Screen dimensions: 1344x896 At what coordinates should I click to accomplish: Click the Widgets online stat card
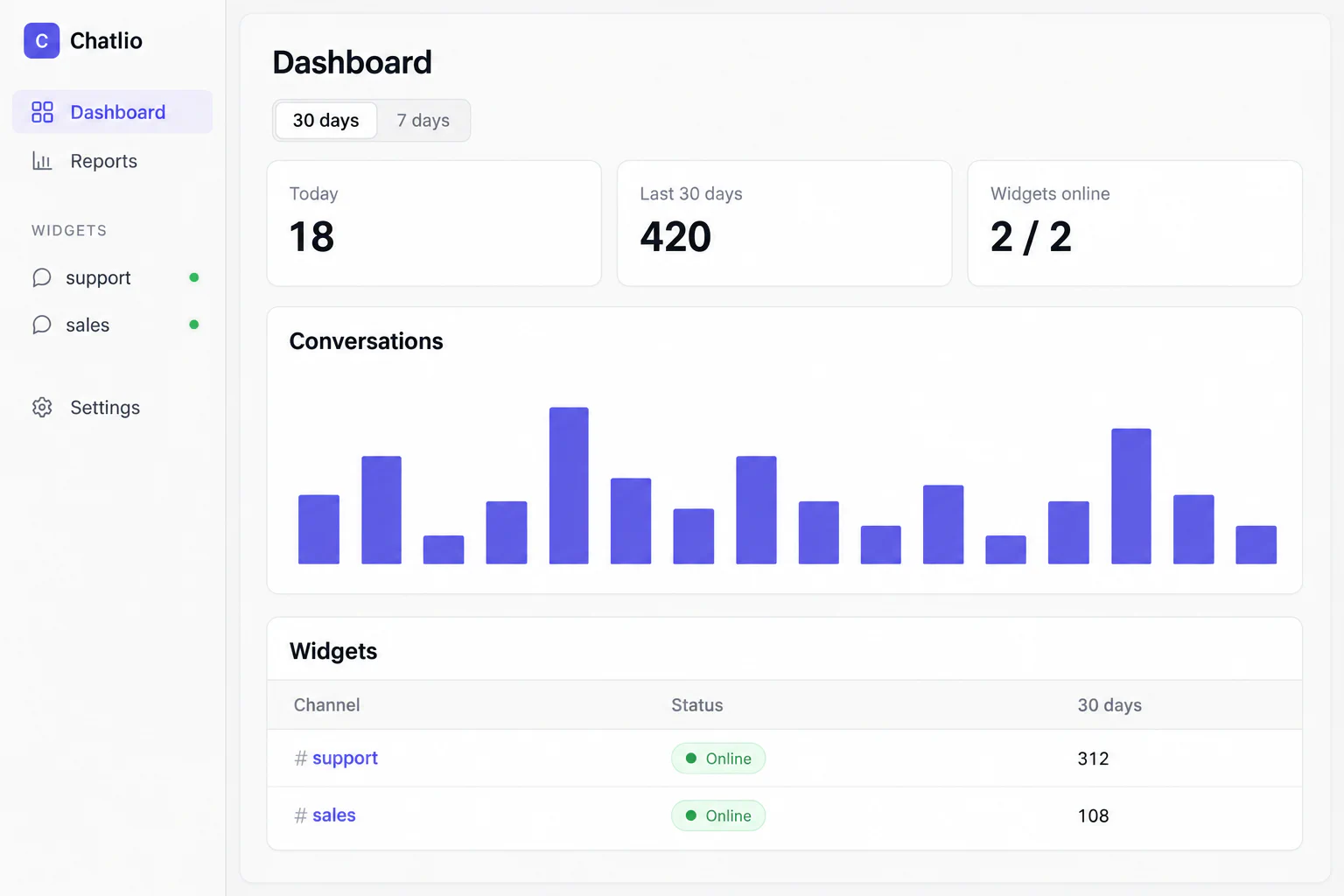click(x=1135, y=223)
